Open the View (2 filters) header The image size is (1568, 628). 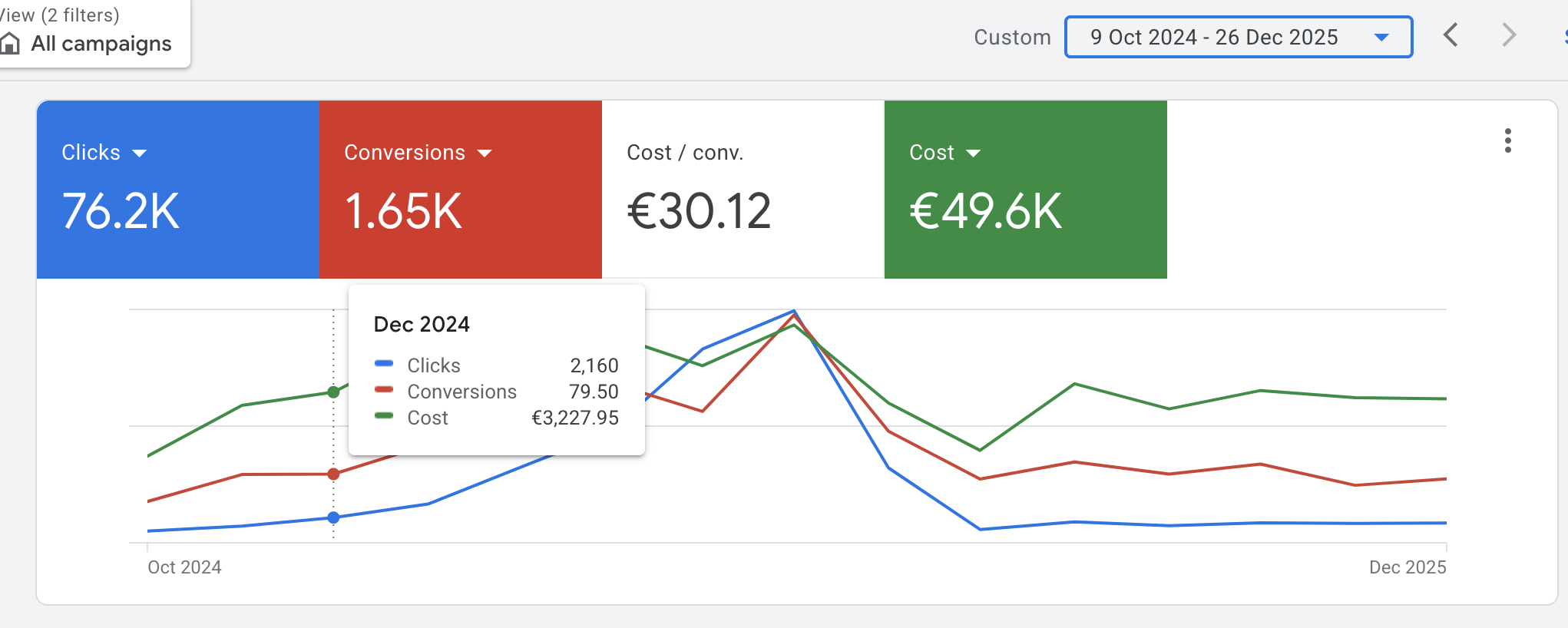pyautogui.click(x=61, y=15)
